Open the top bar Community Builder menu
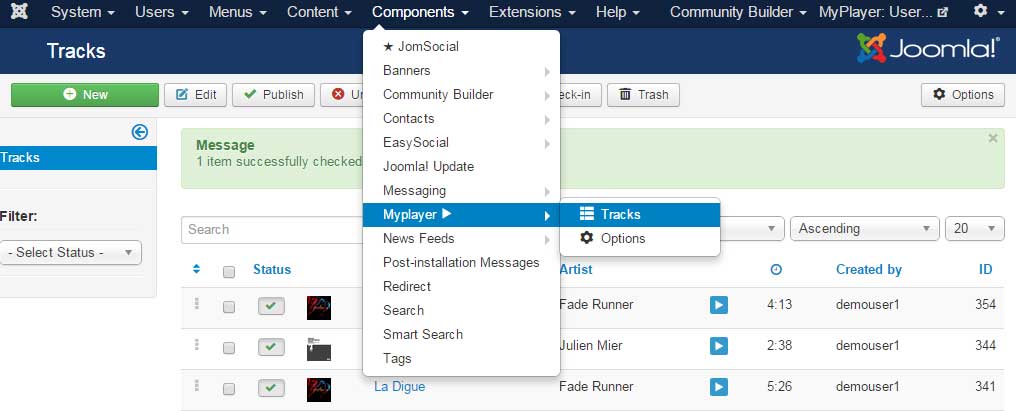This screenshot has height=411, width=1016. pyautogui.click(x=738, y=12)
